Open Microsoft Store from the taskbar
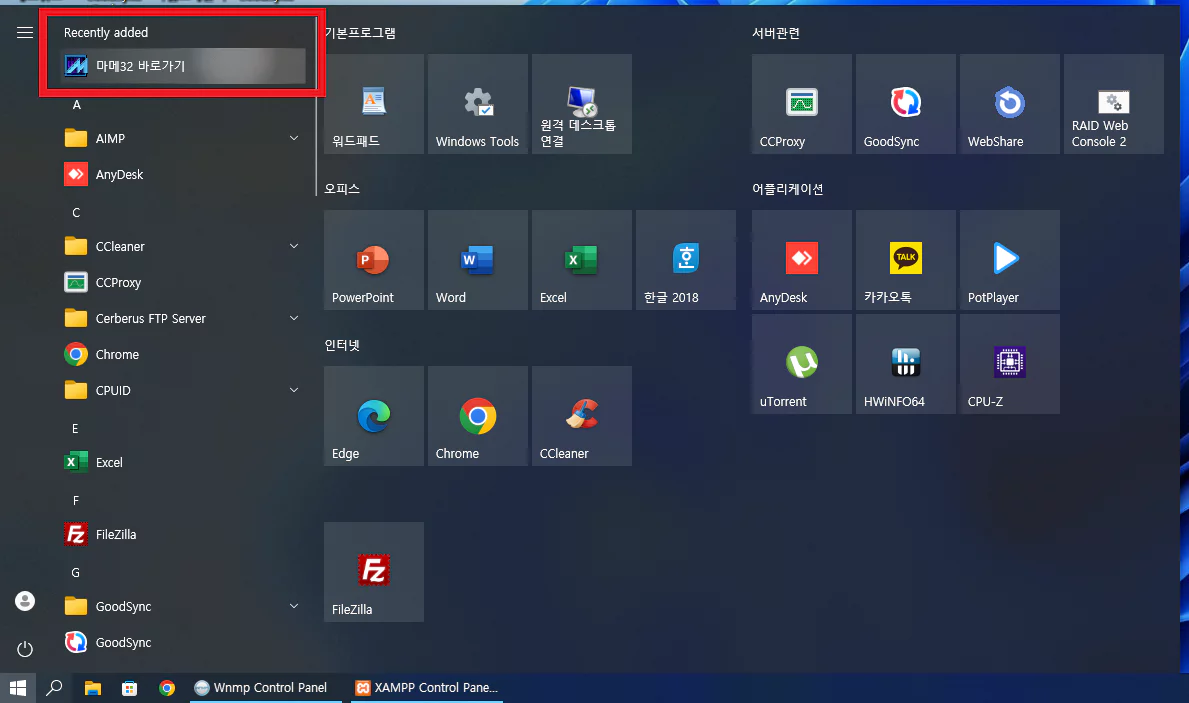 (x=130, y=688)
